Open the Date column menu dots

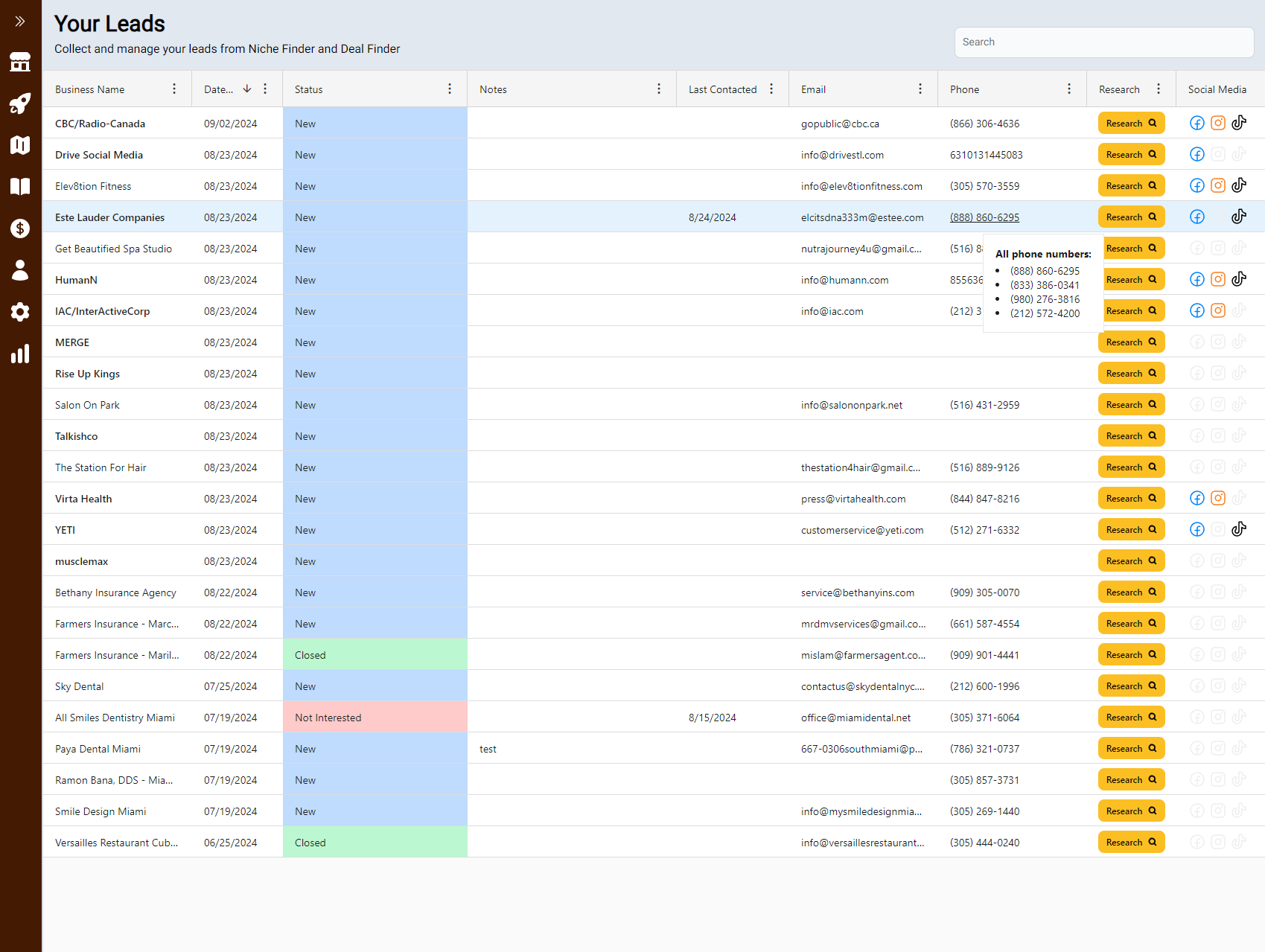[x=265, y=89]
